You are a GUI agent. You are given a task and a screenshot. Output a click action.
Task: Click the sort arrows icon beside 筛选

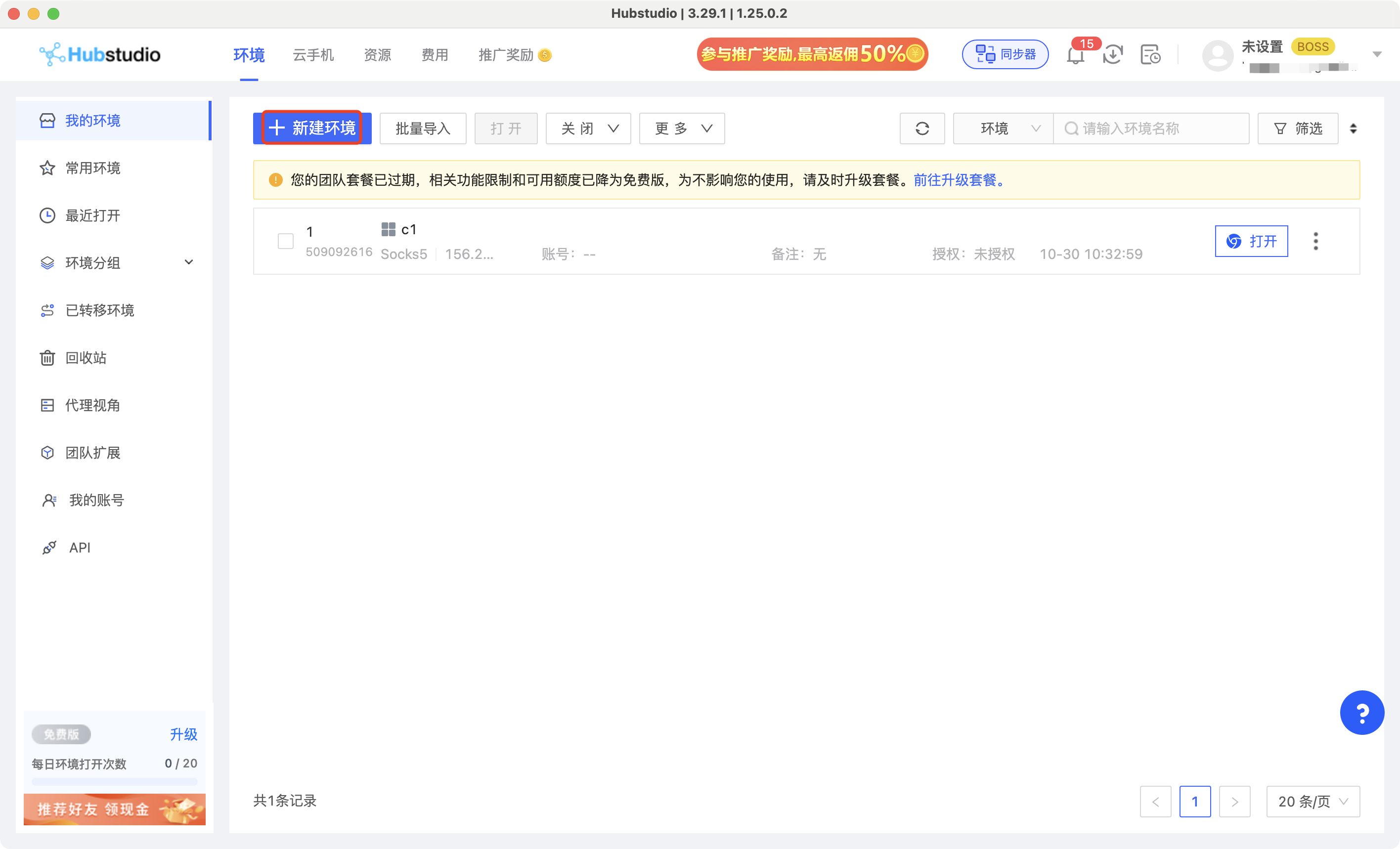point(1354,128)
